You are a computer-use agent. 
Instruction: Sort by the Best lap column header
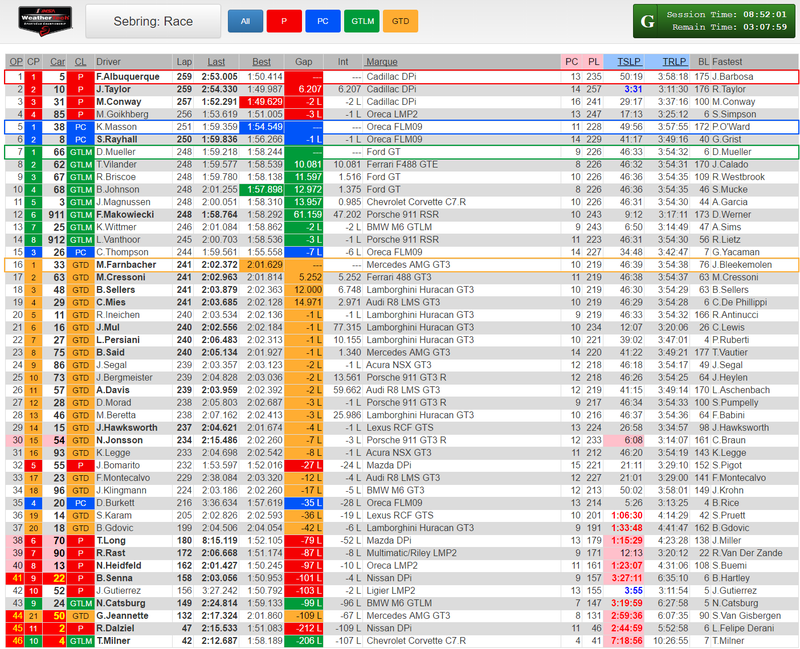(x=262, y=62)
